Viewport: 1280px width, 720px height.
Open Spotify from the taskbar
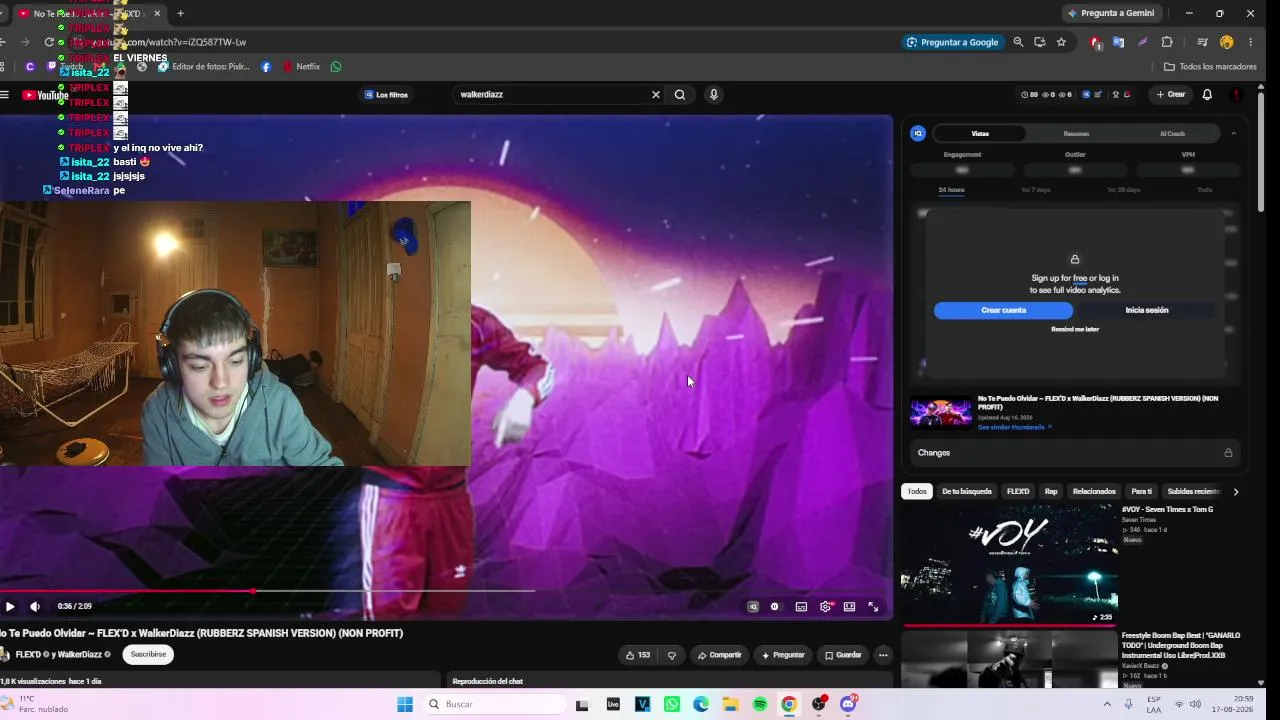tap(760, 704)
